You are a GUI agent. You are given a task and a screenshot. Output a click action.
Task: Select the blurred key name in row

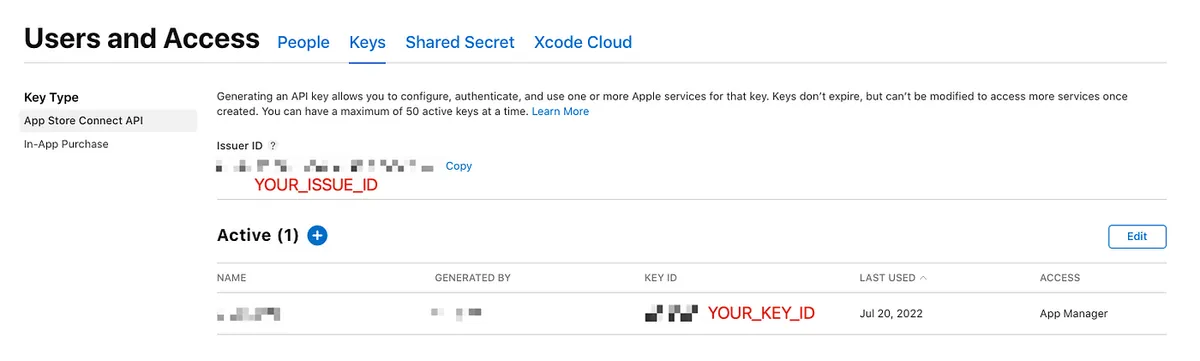(248, 314)
